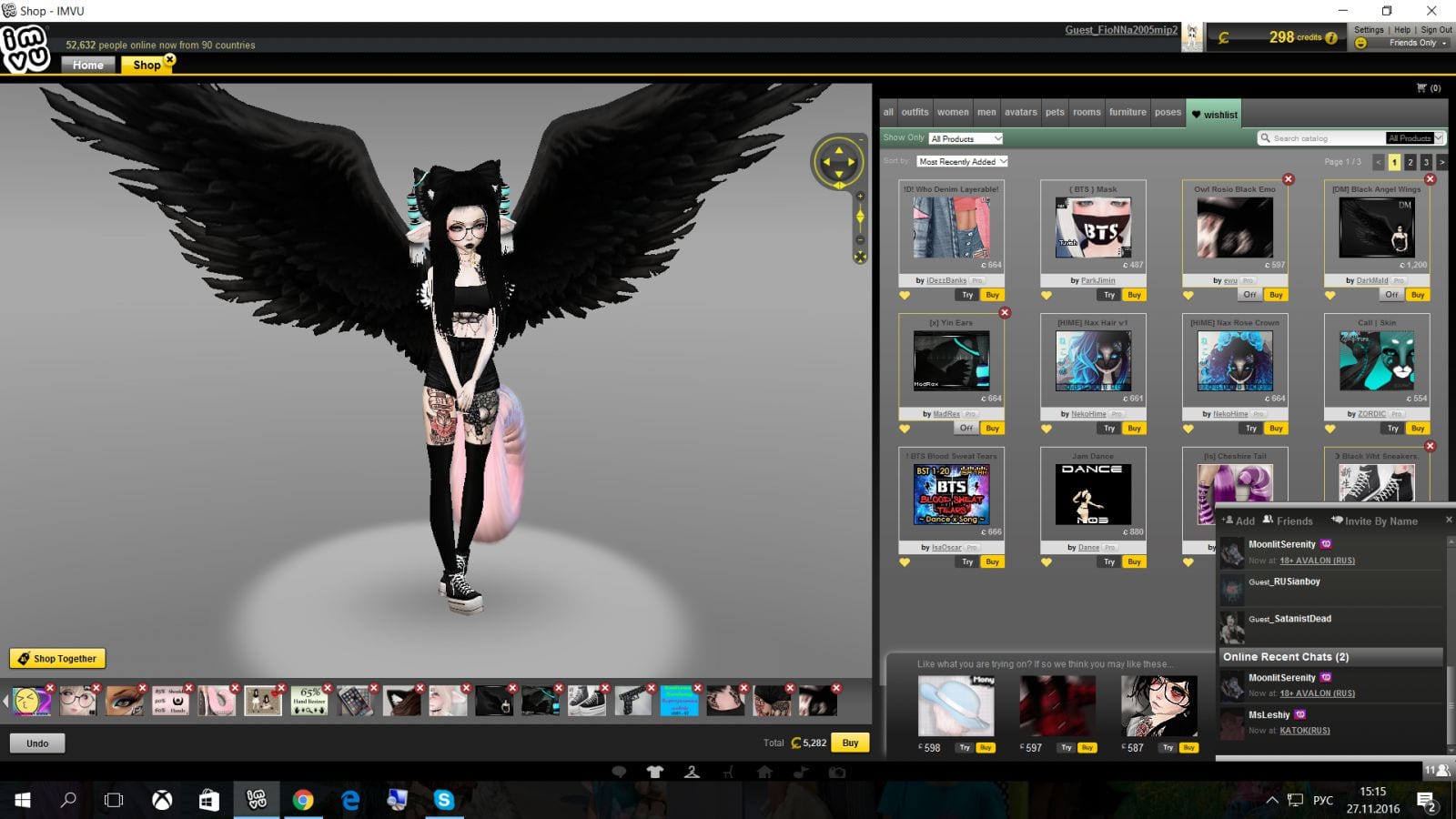Viewport: 1456px width, 819px height.
Task: Toggle Off button for Black Angel Wings
Action: pyautogui.click(x=1391, y=295)
